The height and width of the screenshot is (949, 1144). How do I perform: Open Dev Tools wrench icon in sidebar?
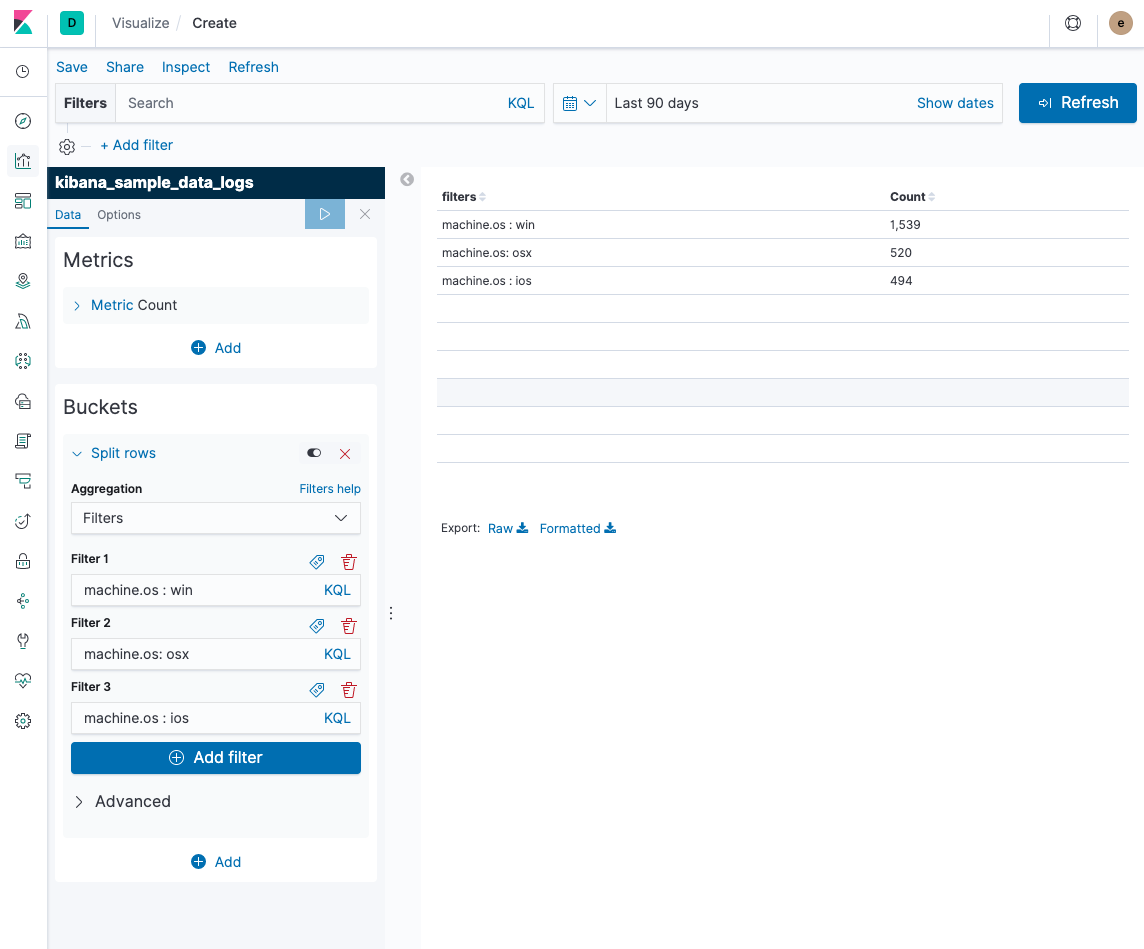[x=23, y=641]
